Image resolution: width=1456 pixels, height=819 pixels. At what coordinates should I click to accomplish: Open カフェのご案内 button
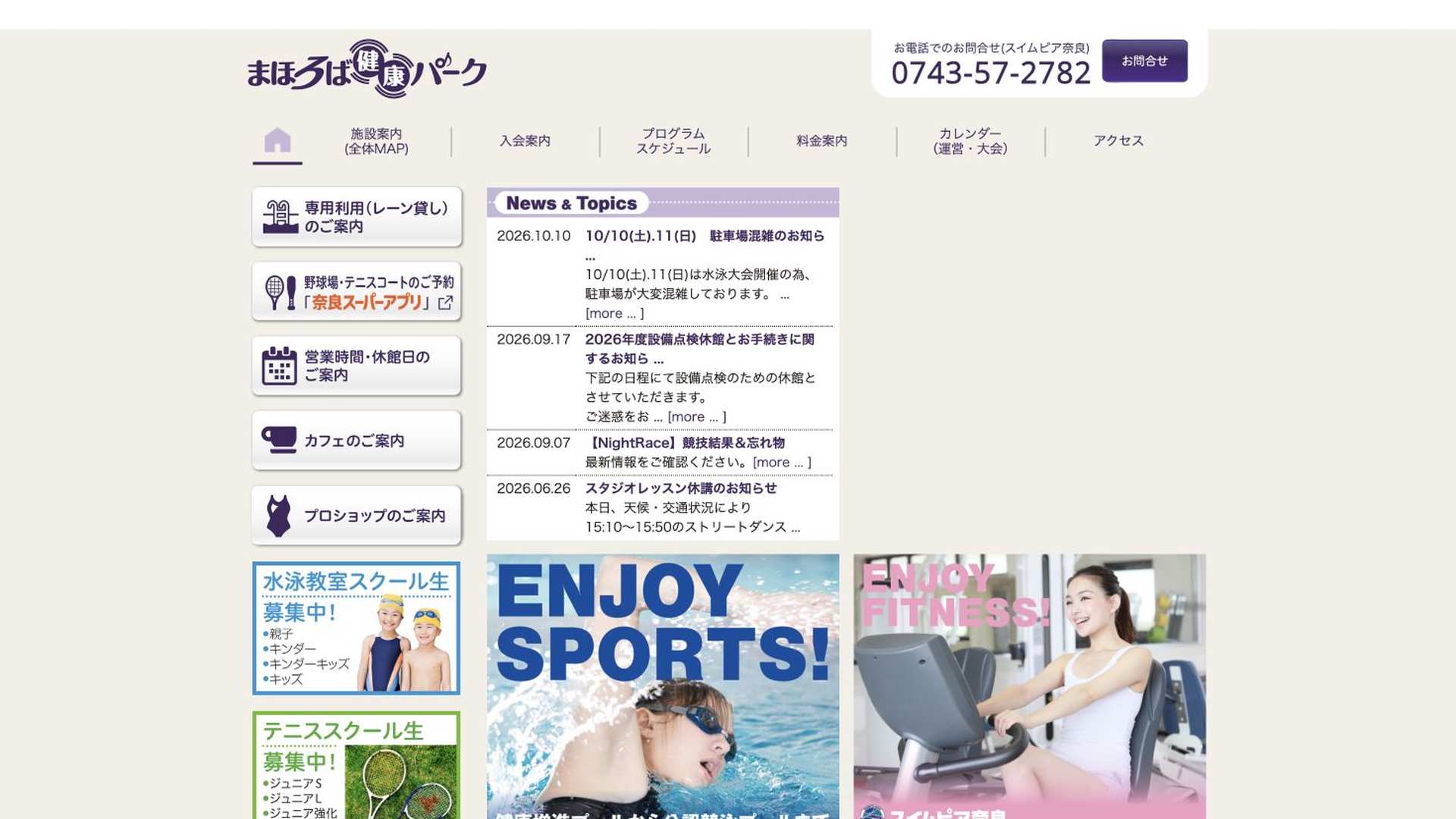point(356,440)
